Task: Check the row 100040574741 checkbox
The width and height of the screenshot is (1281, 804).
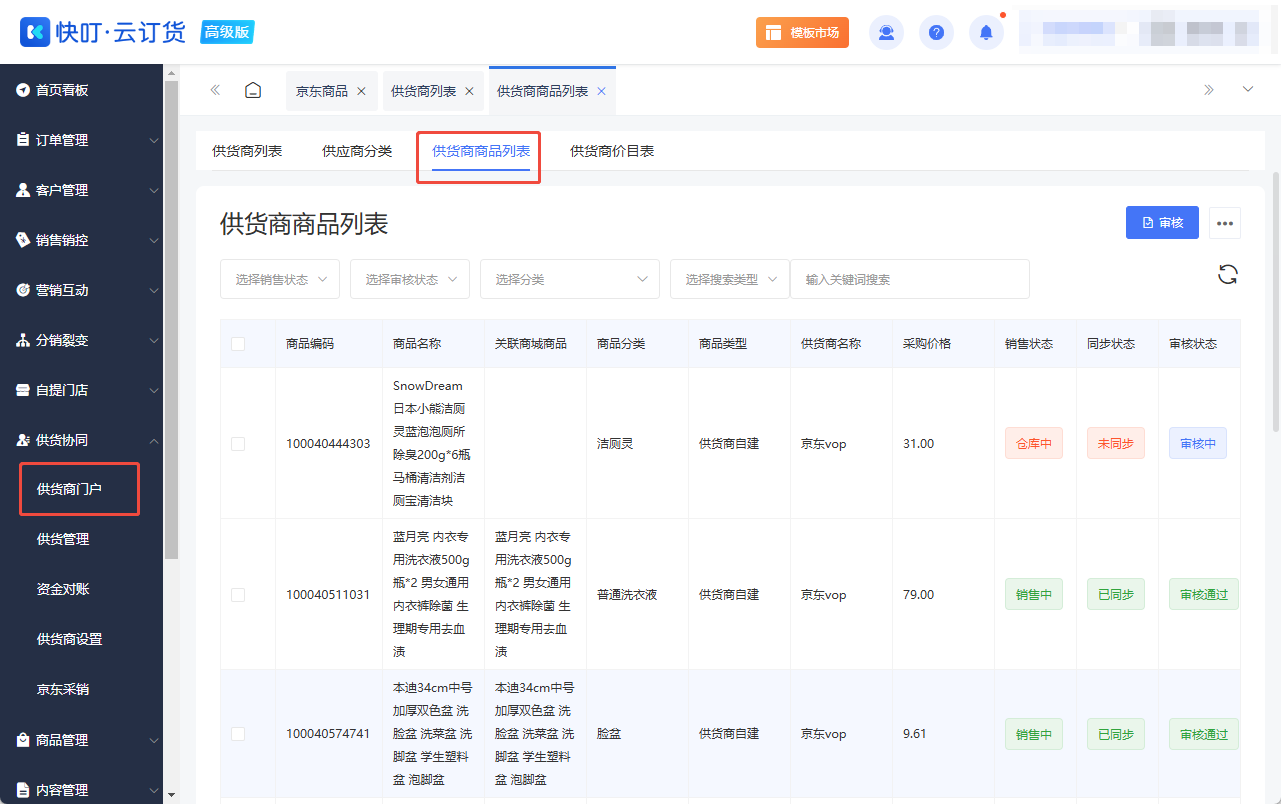Action: click(x=238, y=734)
